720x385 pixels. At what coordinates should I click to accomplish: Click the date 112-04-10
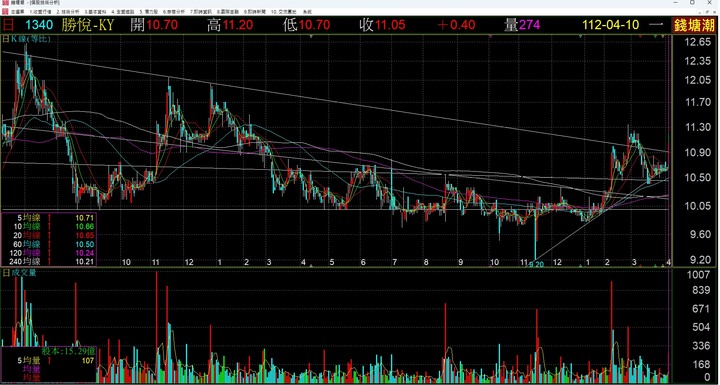611,25
